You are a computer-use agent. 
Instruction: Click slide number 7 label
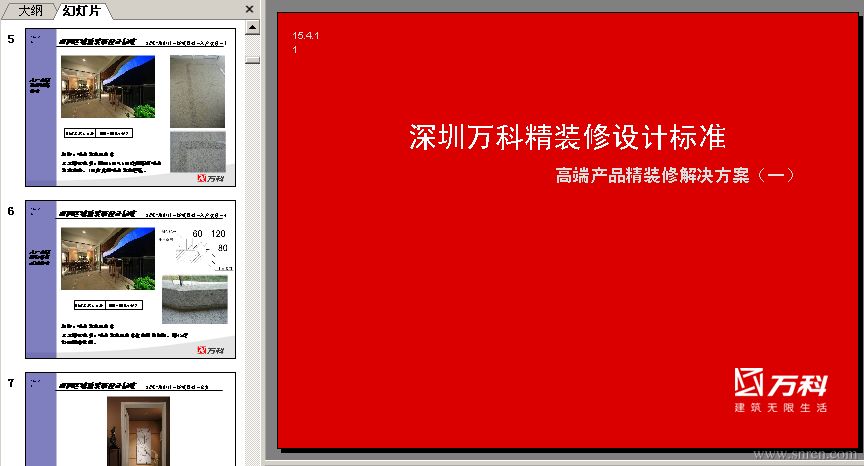[11, 383]
